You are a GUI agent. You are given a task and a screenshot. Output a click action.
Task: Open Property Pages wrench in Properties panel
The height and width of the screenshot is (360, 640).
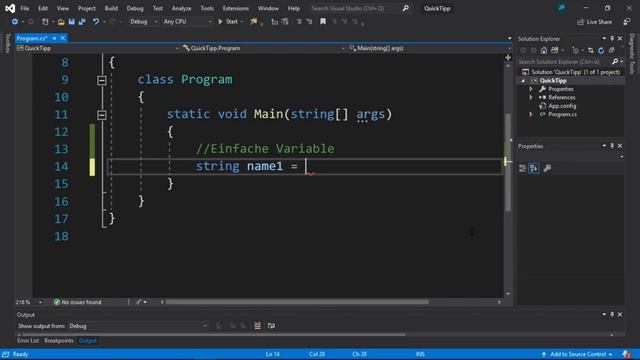click(547, 168)
